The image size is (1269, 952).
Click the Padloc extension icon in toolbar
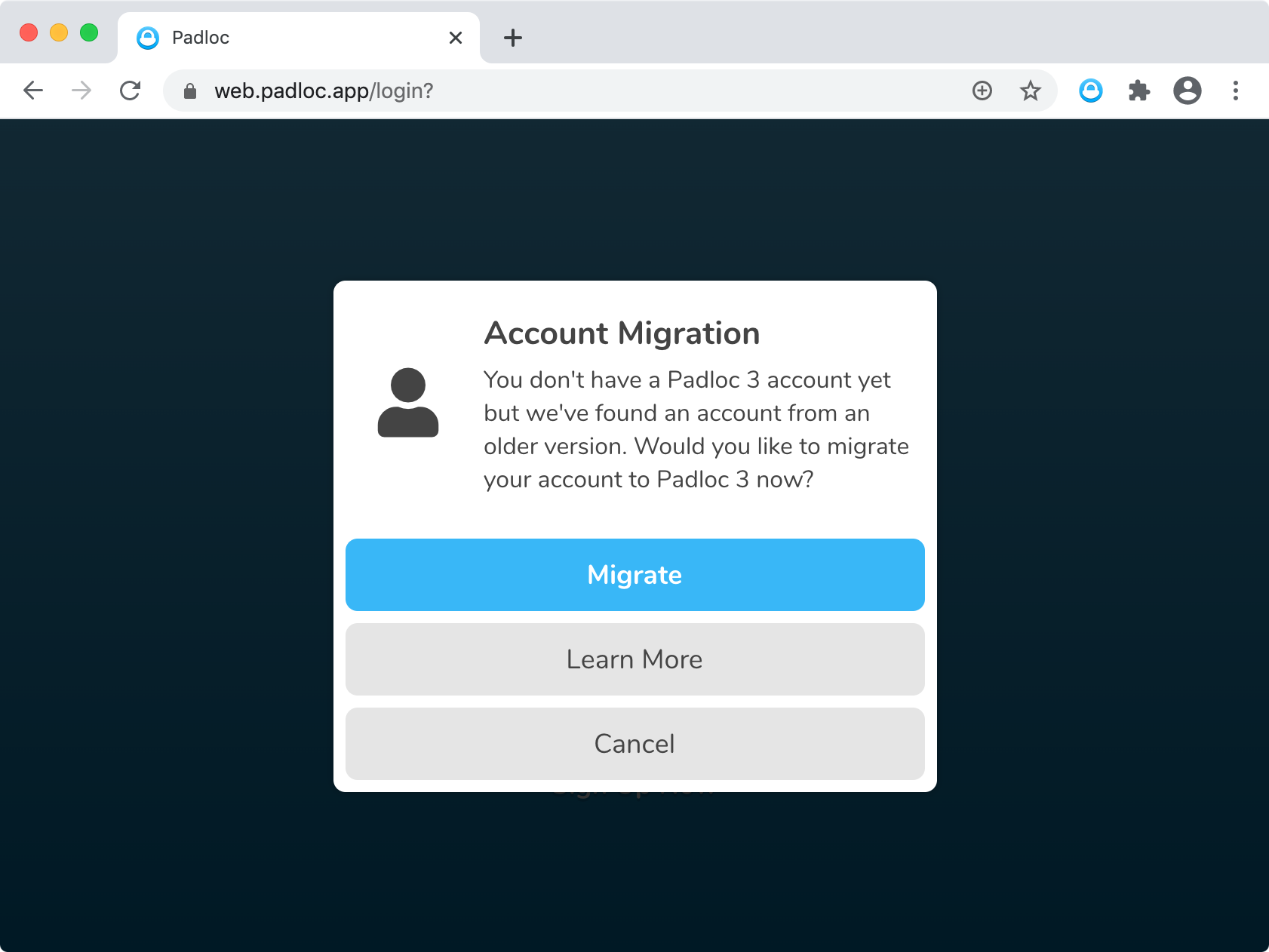(x=1090, y=91)
